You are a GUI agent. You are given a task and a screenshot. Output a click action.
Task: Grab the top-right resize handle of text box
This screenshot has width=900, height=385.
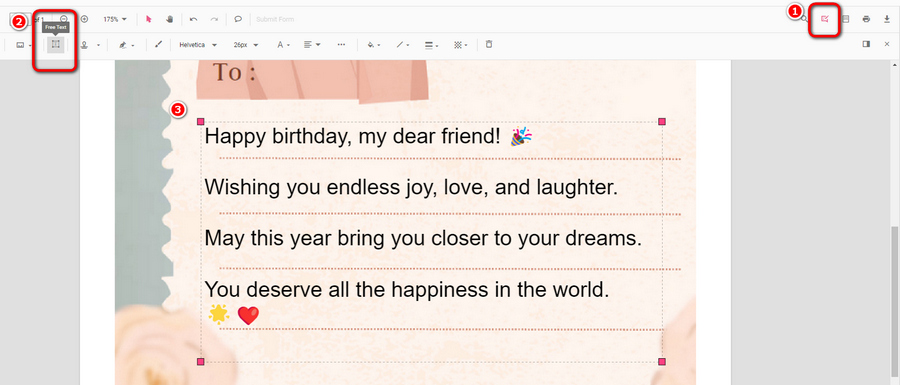[x=662, y=122]
